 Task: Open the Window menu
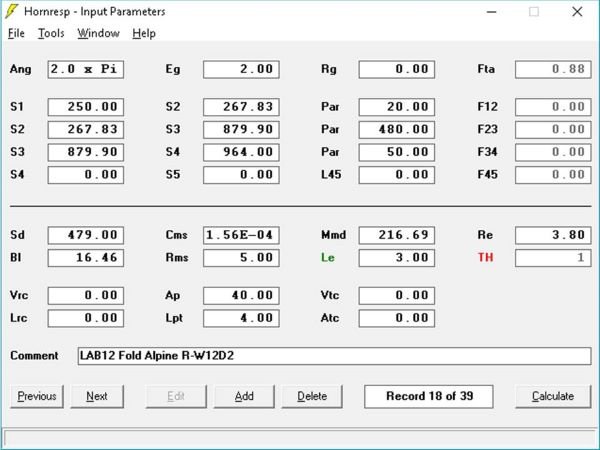98,33
